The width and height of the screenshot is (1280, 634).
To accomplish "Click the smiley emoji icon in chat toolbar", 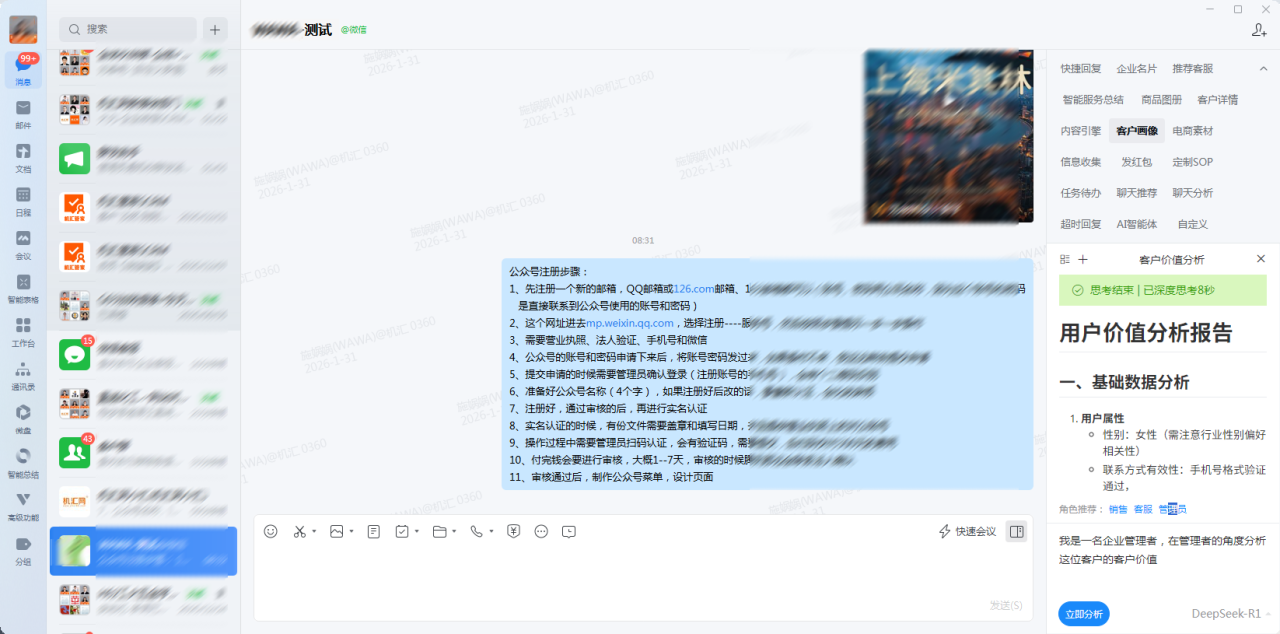I will pyautogui.click(x=270, y=531).
